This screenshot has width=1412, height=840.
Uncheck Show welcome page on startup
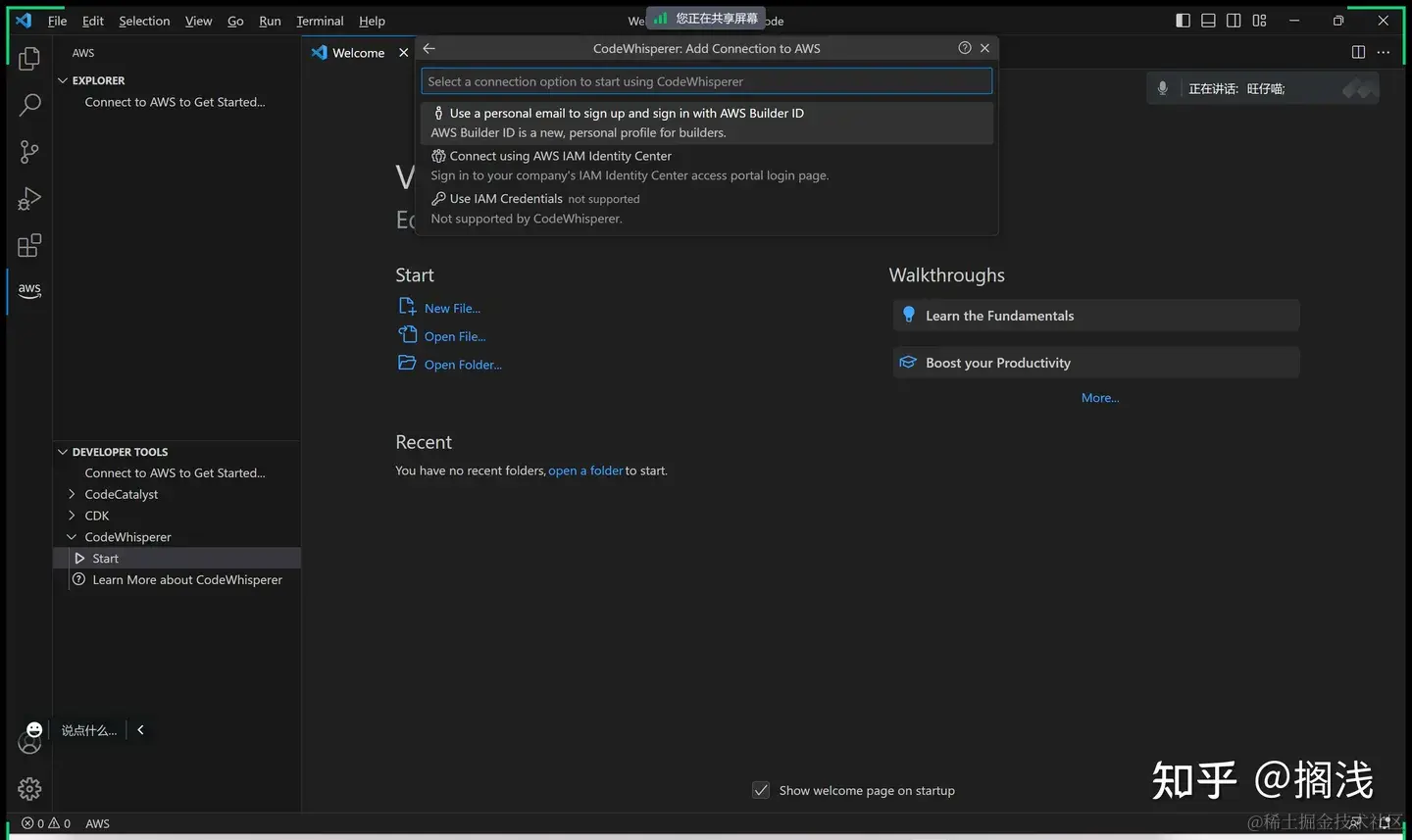pos(761,790)
